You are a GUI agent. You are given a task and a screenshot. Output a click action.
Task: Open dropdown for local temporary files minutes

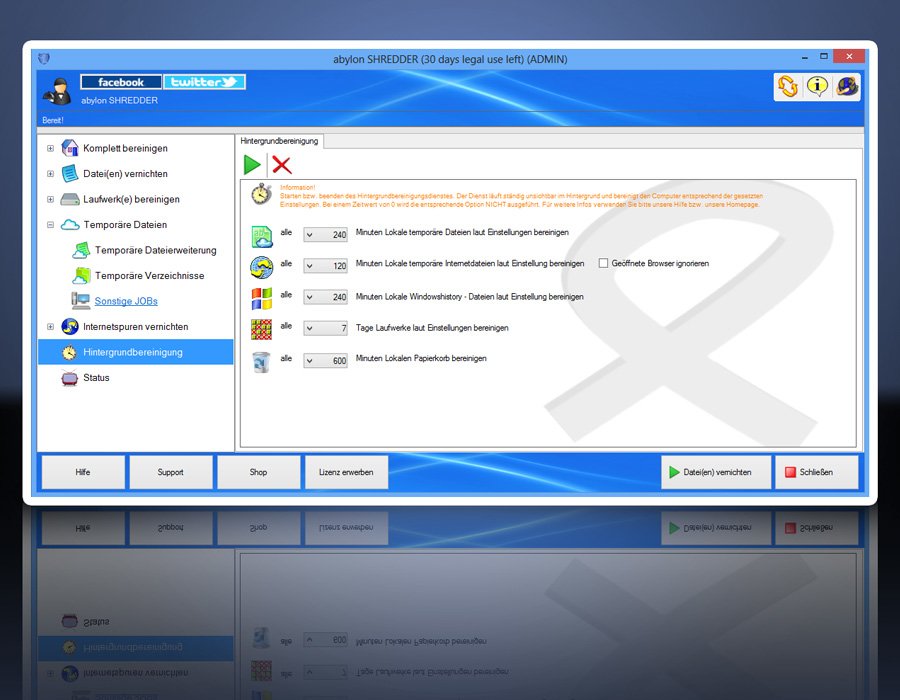coord(310,235)
